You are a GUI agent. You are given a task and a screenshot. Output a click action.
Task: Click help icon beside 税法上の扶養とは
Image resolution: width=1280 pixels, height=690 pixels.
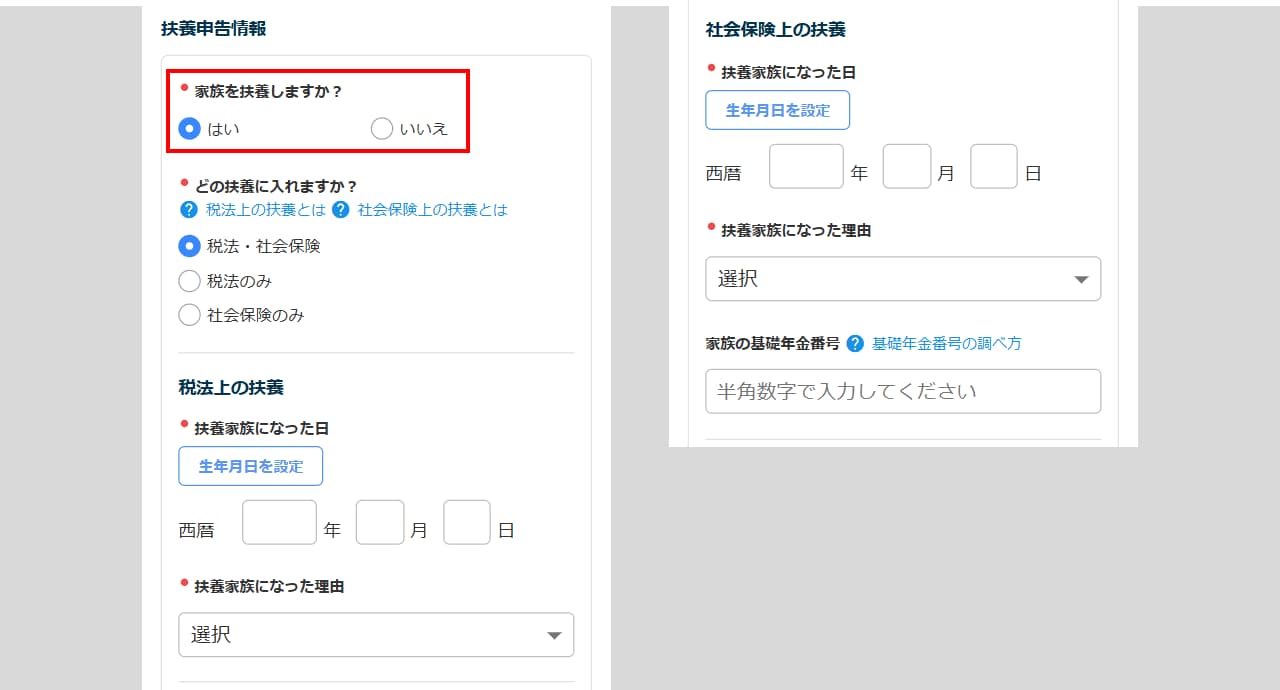click(x=188, y=210)
